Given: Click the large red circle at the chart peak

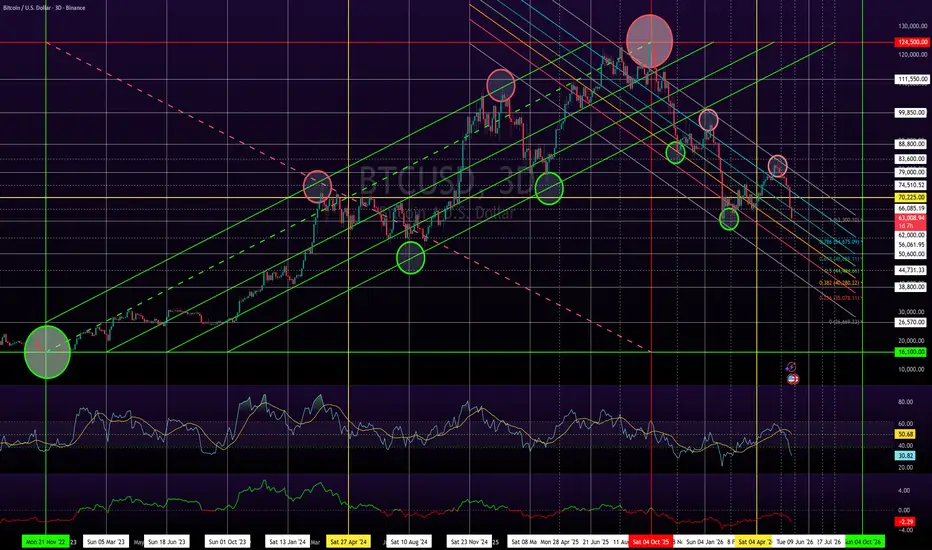Looking at the screenshot, I should pos(650,42).
